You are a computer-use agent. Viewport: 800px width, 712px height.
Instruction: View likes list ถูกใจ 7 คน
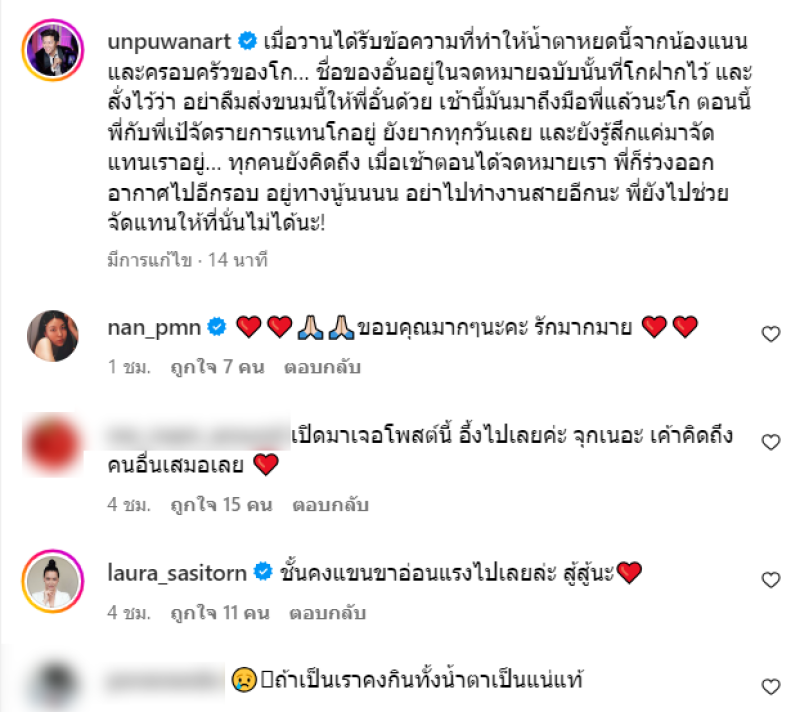(x=217, y=367)
